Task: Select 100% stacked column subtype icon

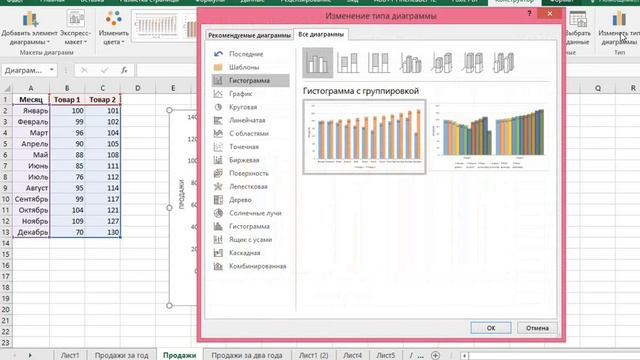Action: (379, 63)
